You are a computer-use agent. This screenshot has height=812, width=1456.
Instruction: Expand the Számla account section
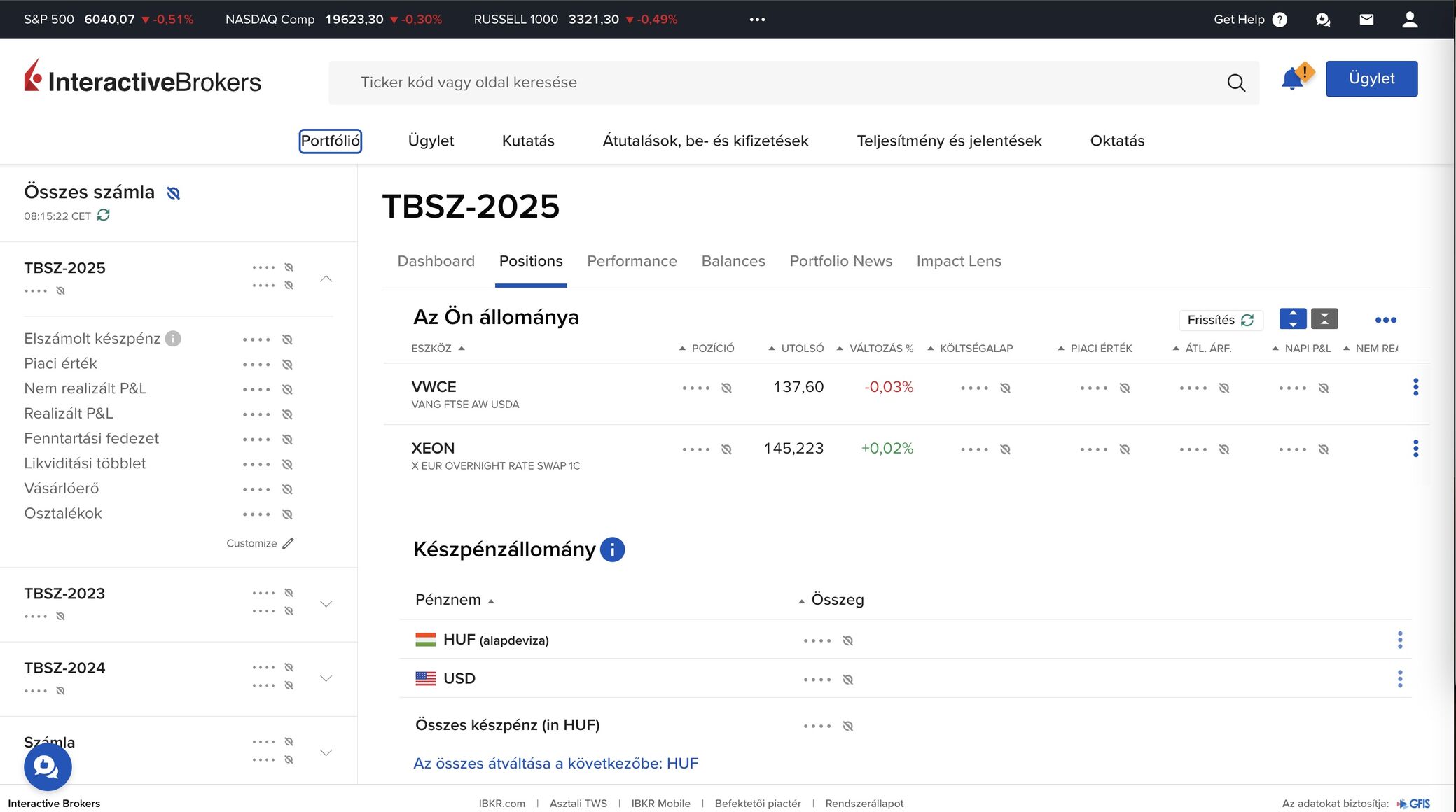[326, 752]
